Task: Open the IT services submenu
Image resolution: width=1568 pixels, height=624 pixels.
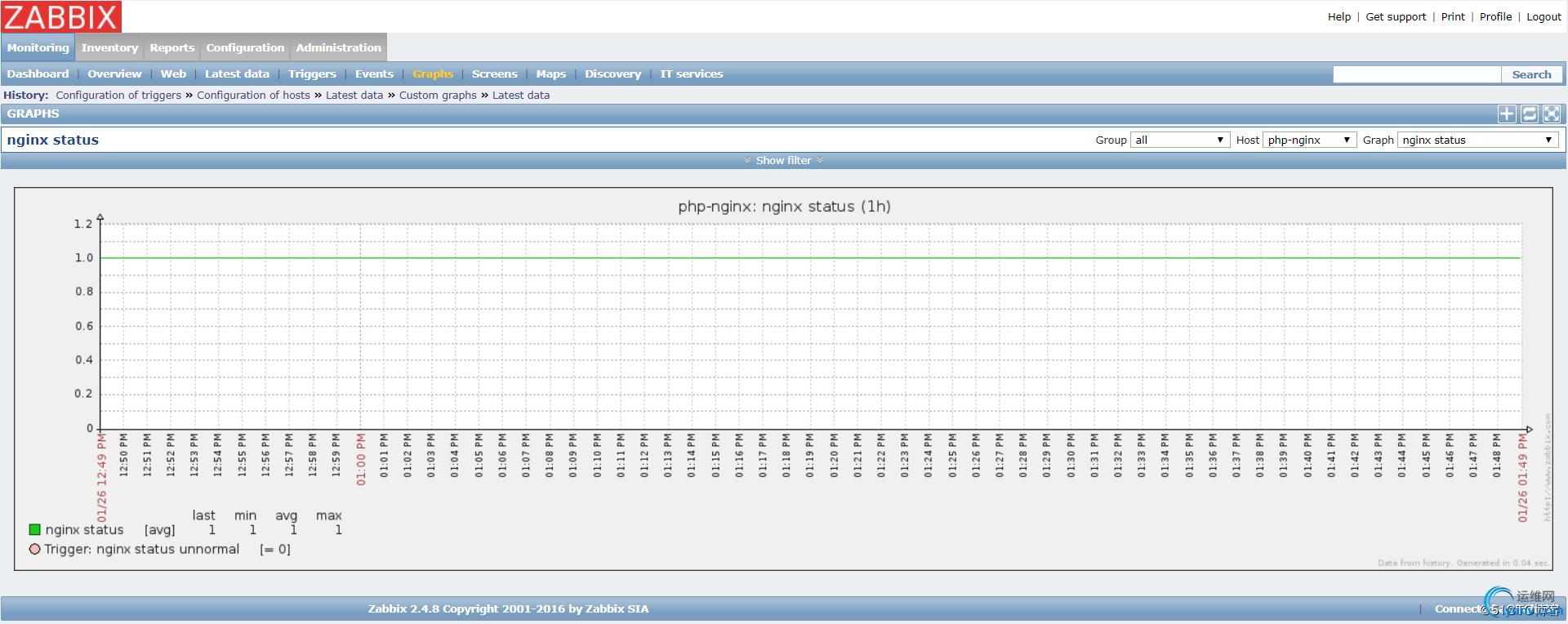Action: 691,74
